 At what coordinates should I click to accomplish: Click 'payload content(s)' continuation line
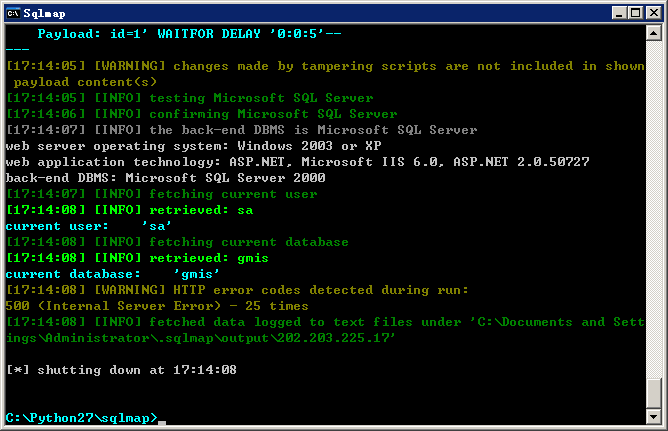[85, 82]
